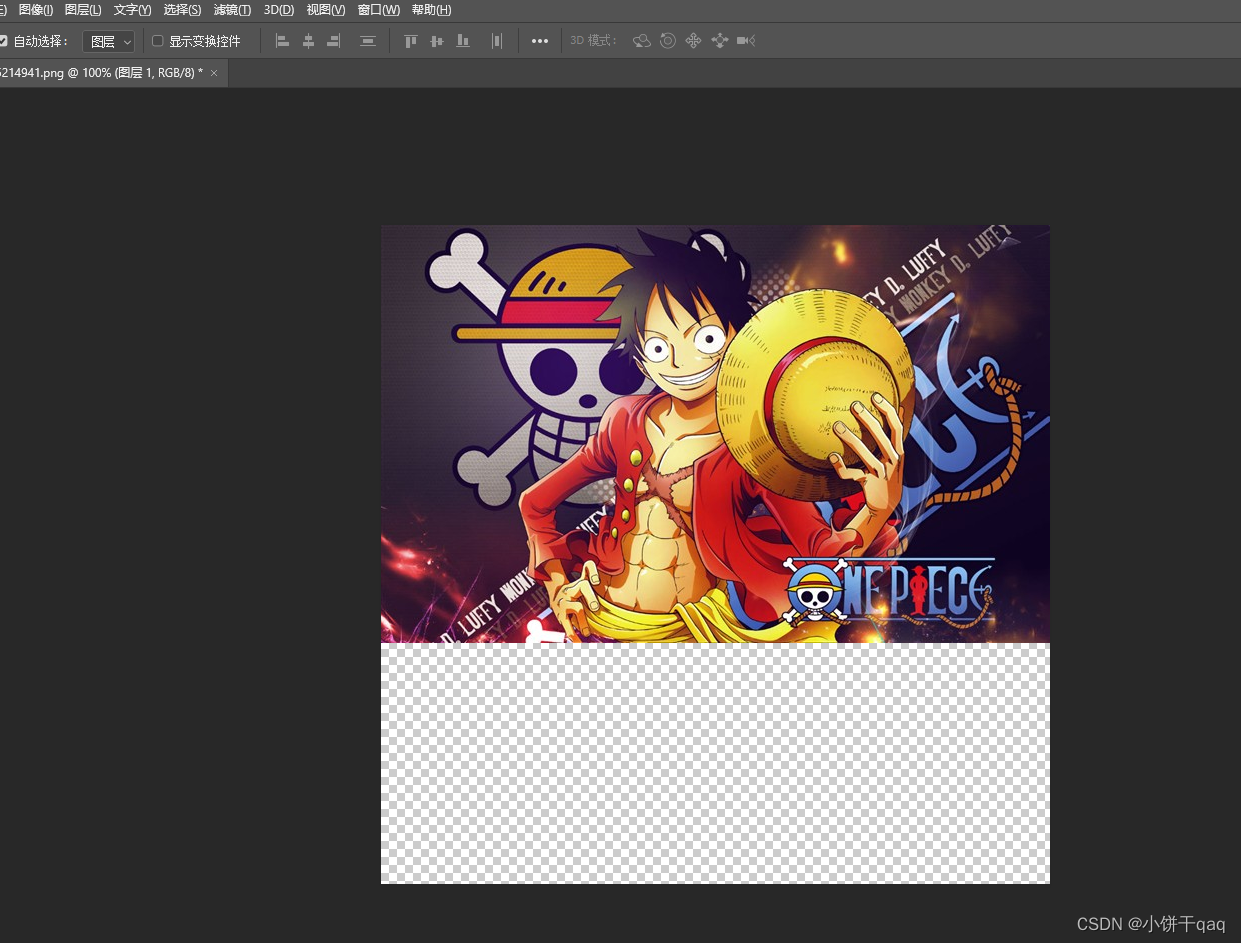Select the 3D roll camera icon

coord(667,41)
